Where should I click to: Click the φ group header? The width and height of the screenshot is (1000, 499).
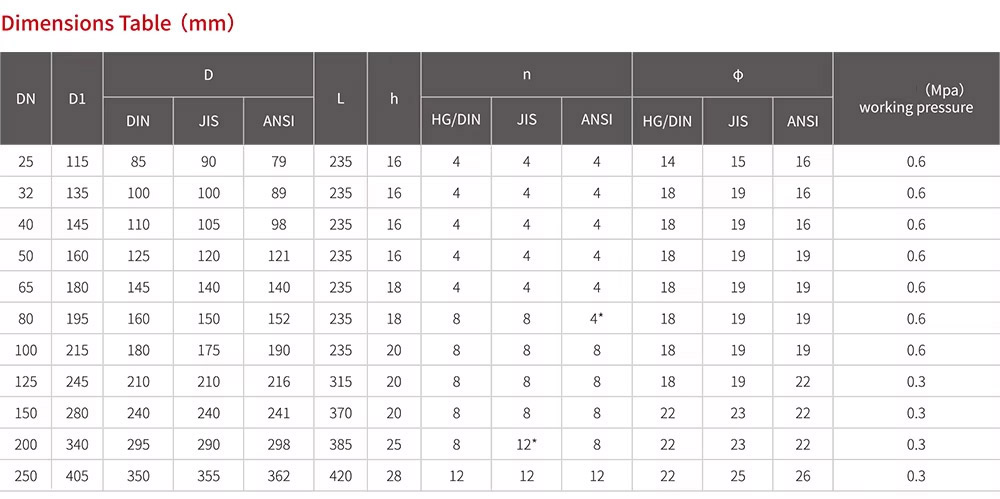click(x=738, y=75)
